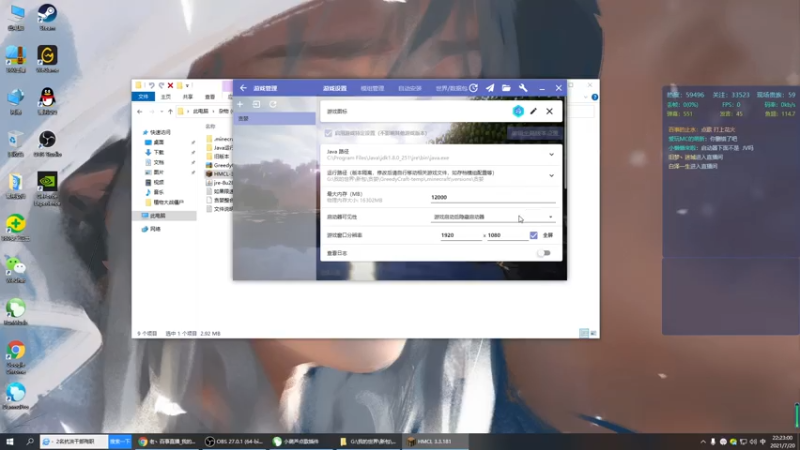This screenshot has height=450, width=800.
Task: Open the Share ribbon tab in Explorer
Action: (x=188, y=96)
